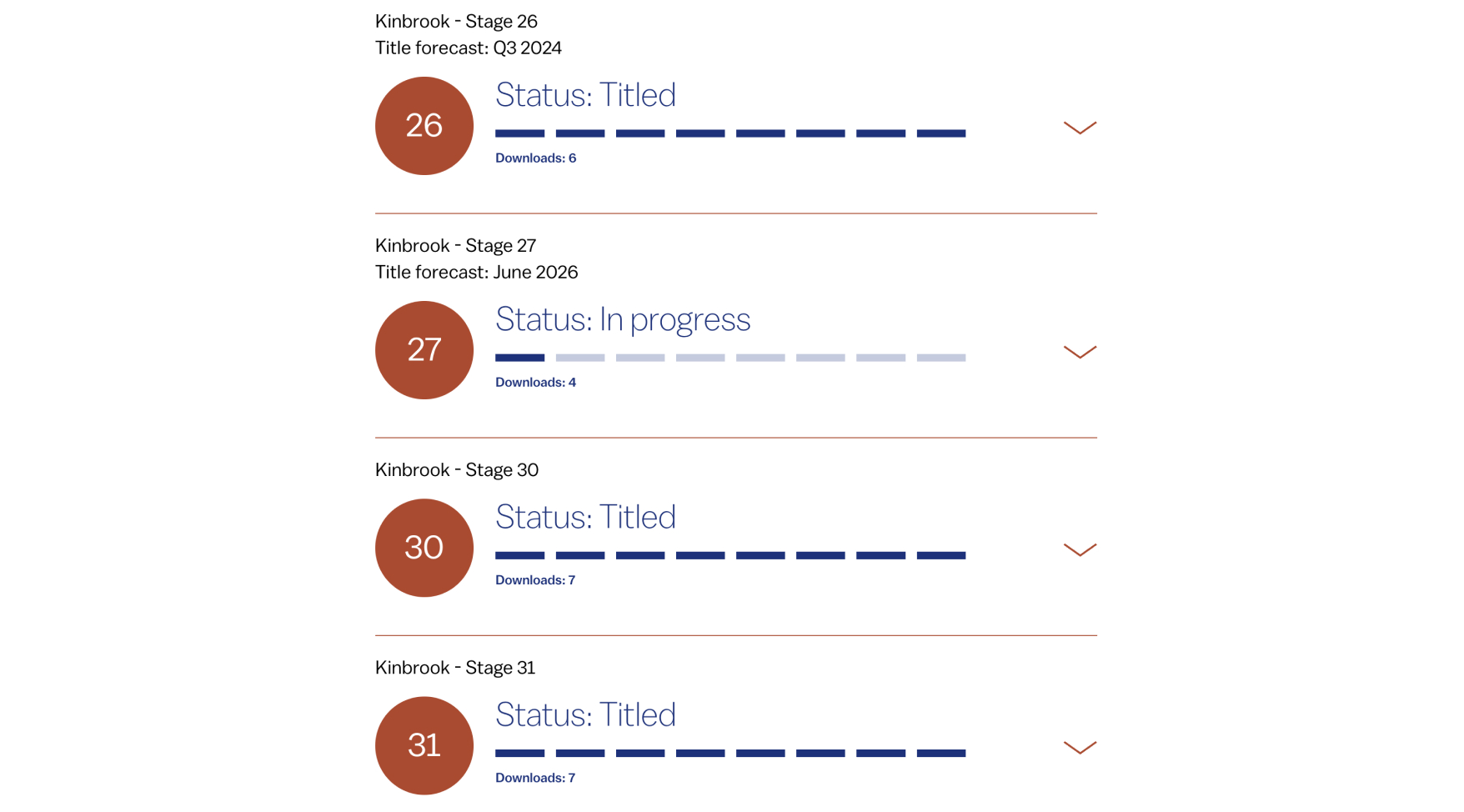
Task: Click Stage 26 'Status: Titled' heading
Action: [585, 95]
